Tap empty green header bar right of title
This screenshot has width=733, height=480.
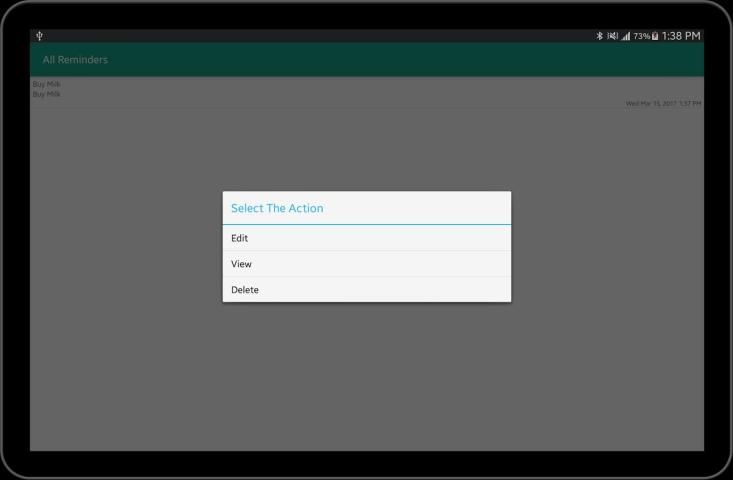(400, 60)
